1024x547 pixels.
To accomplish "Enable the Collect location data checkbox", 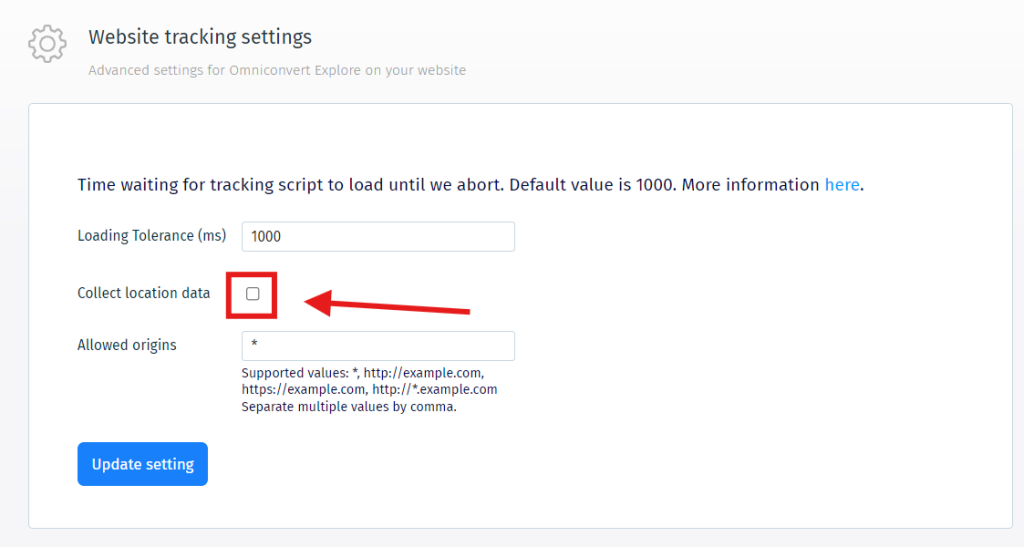I will click(x=252, y=294).
